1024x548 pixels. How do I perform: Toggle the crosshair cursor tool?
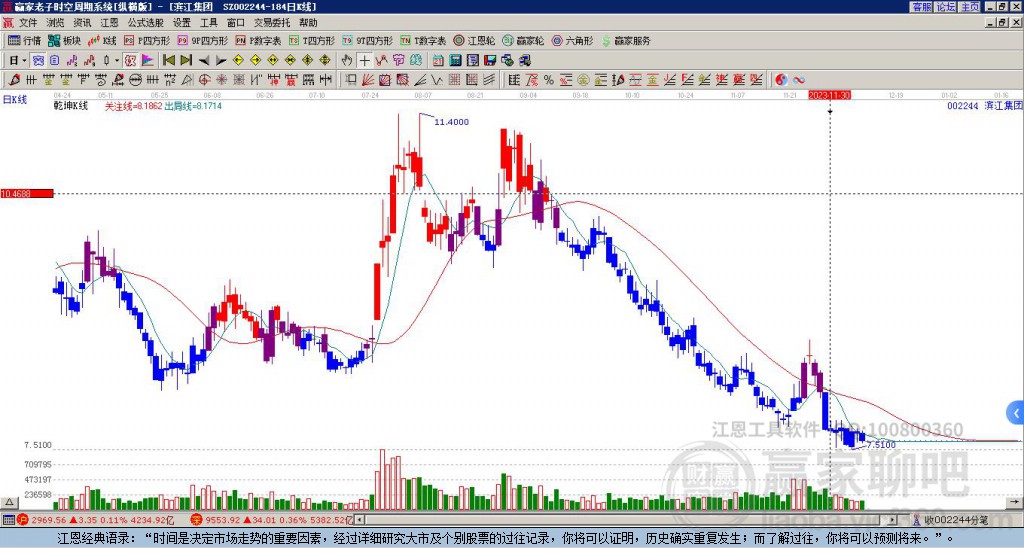(364, 61)
